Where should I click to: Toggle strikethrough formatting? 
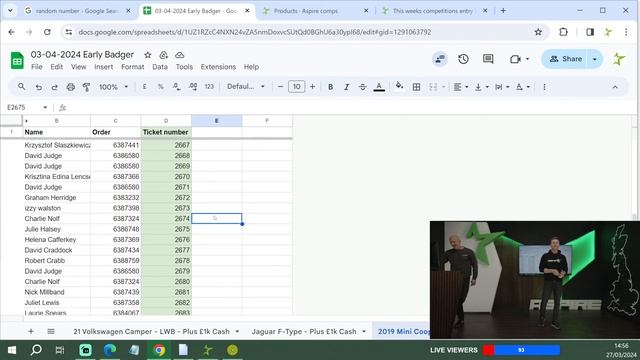point(362,87)
